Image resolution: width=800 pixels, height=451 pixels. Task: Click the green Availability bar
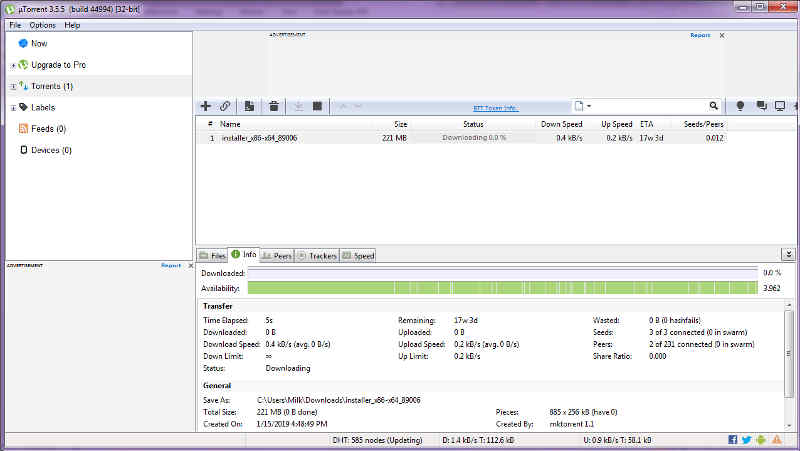click(x=503, y=288)
